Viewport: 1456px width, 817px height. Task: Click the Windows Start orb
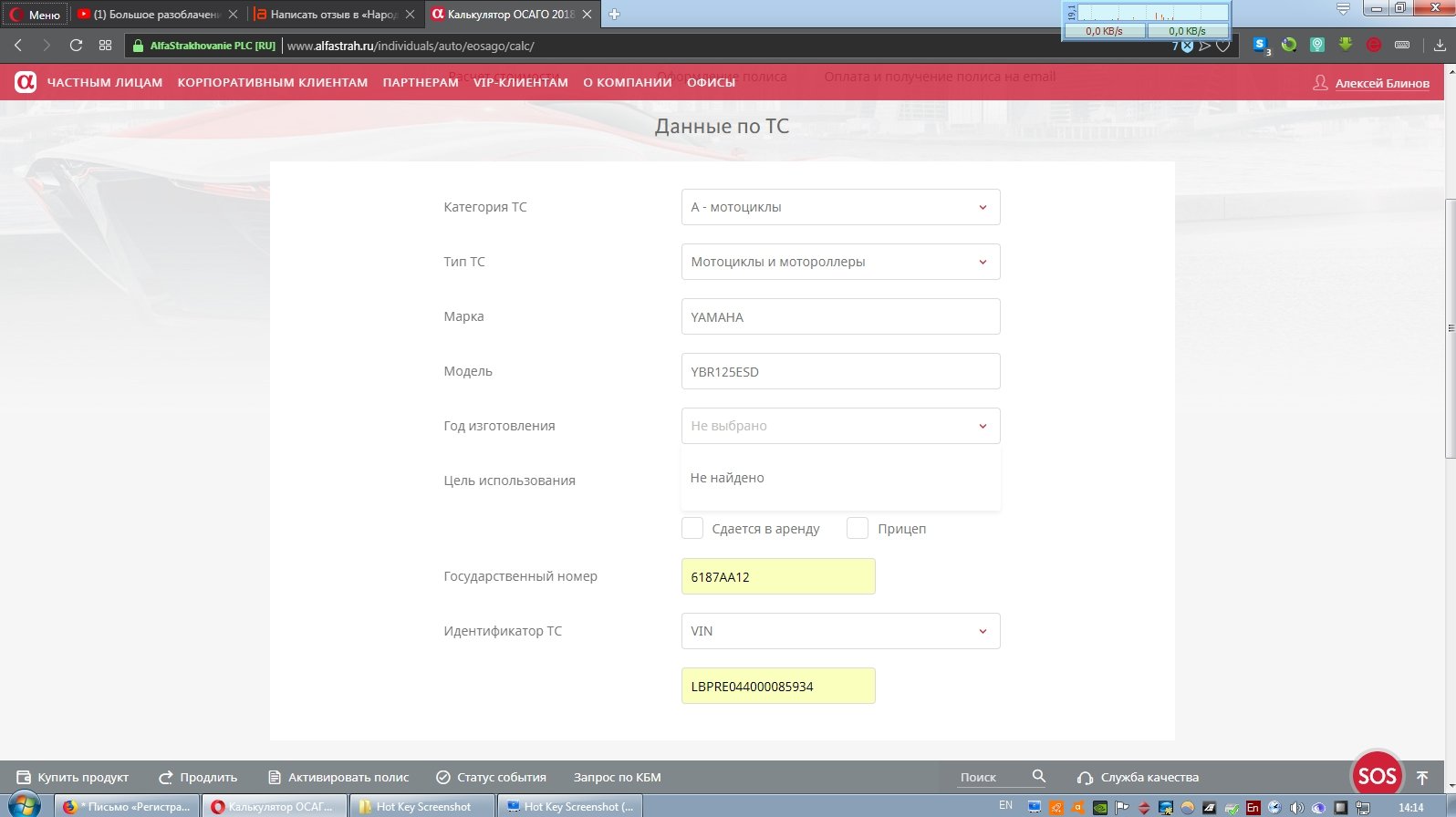point(25,806)
